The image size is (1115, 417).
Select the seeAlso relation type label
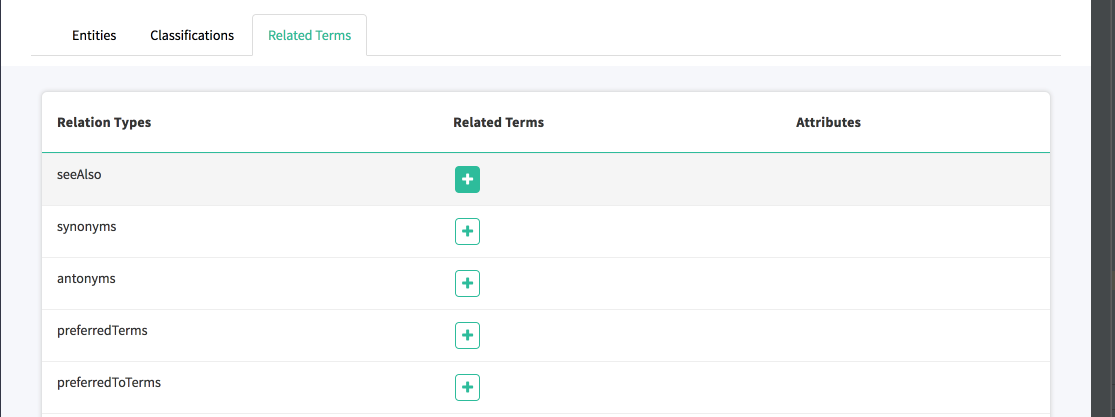(x=80, y=175)
